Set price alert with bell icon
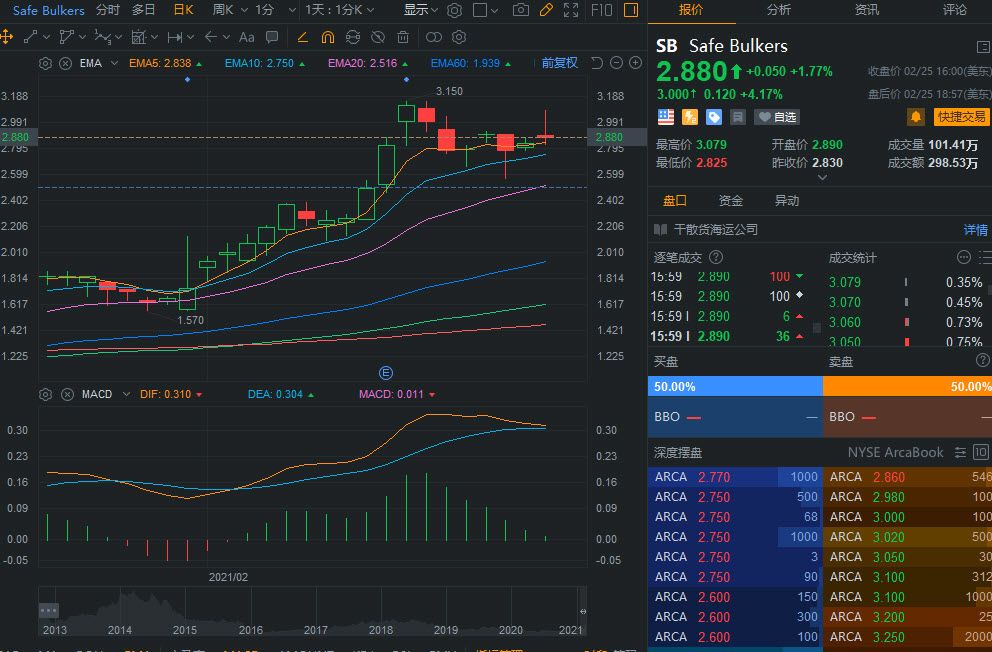Viewport: 992px width, 652px height. 915,116
